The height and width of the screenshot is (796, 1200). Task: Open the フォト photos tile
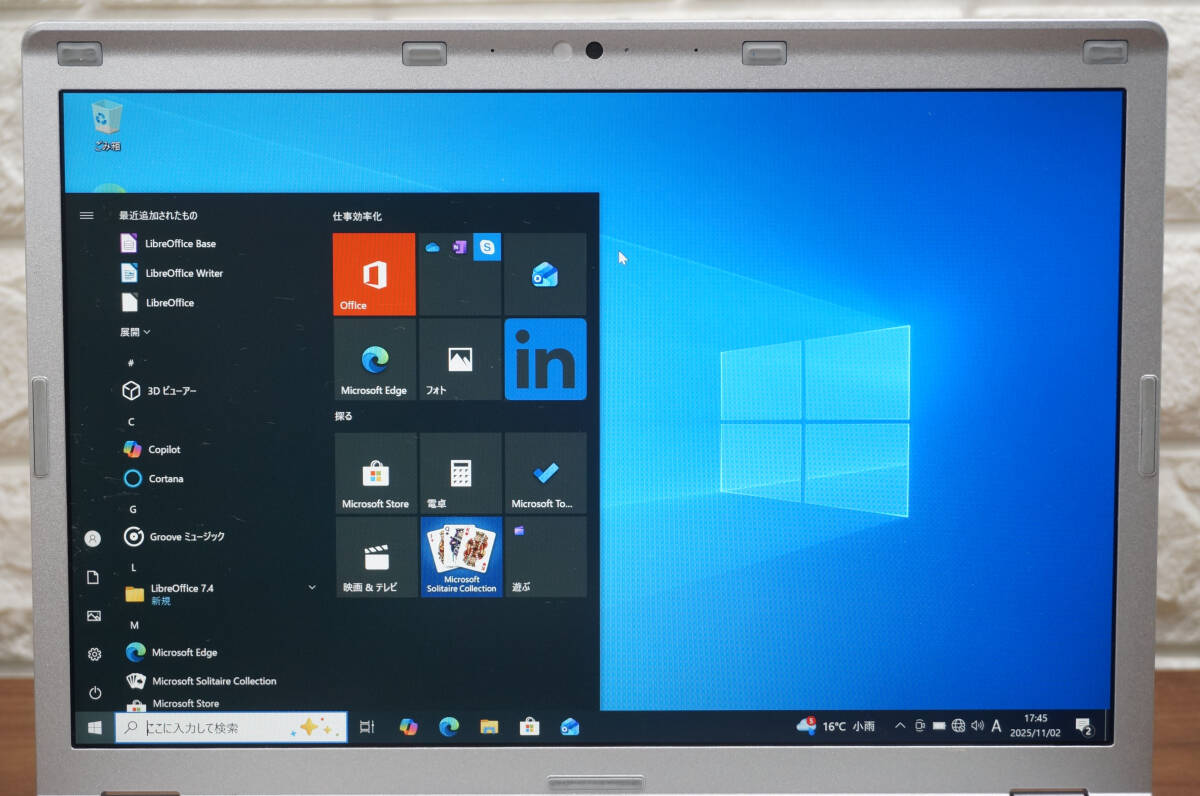click(x=460, y=359)
